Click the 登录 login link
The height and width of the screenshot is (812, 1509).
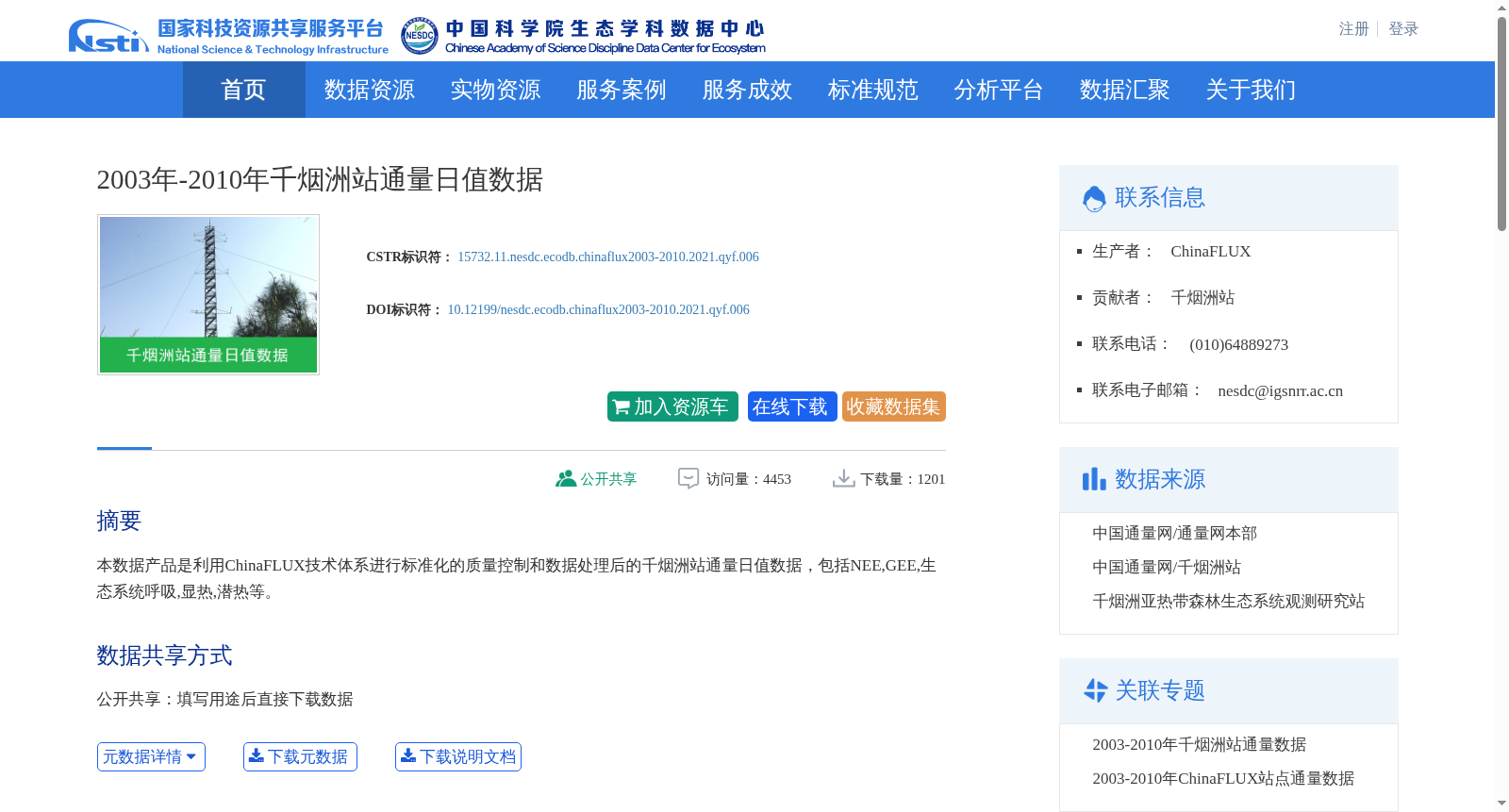click(x=1403, y=29)
